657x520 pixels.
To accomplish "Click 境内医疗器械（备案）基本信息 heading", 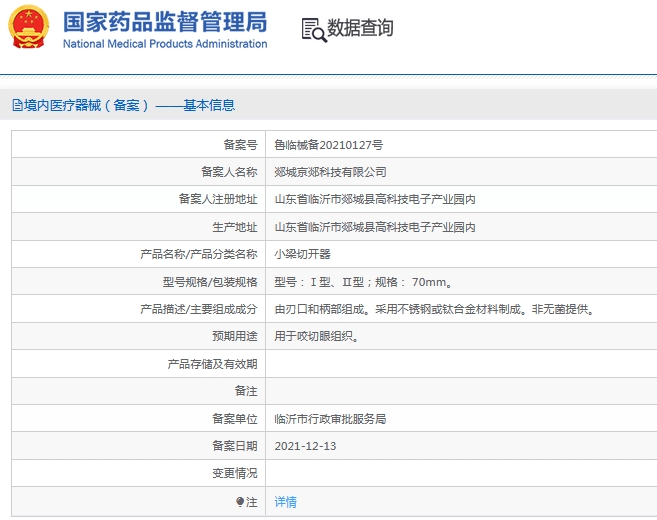I will pyautogui.click(x=129, y=105).
